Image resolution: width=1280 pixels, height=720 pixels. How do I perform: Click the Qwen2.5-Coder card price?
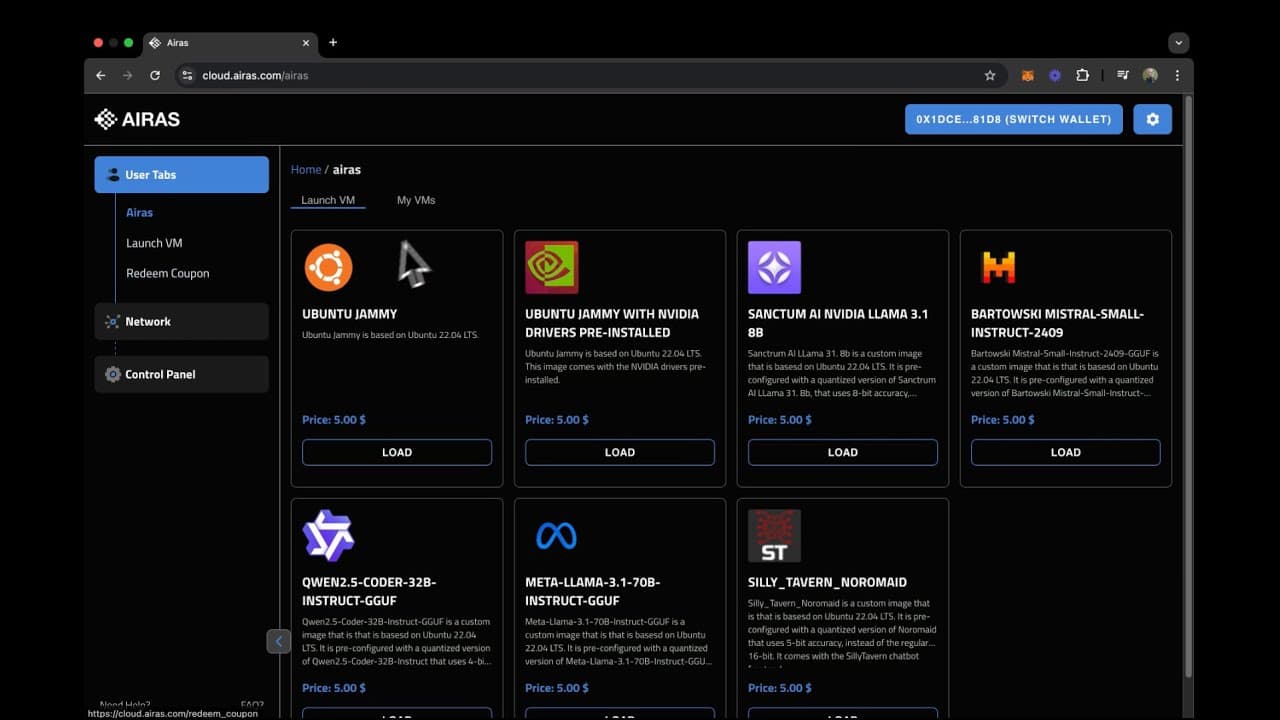(x=334, y=688)
